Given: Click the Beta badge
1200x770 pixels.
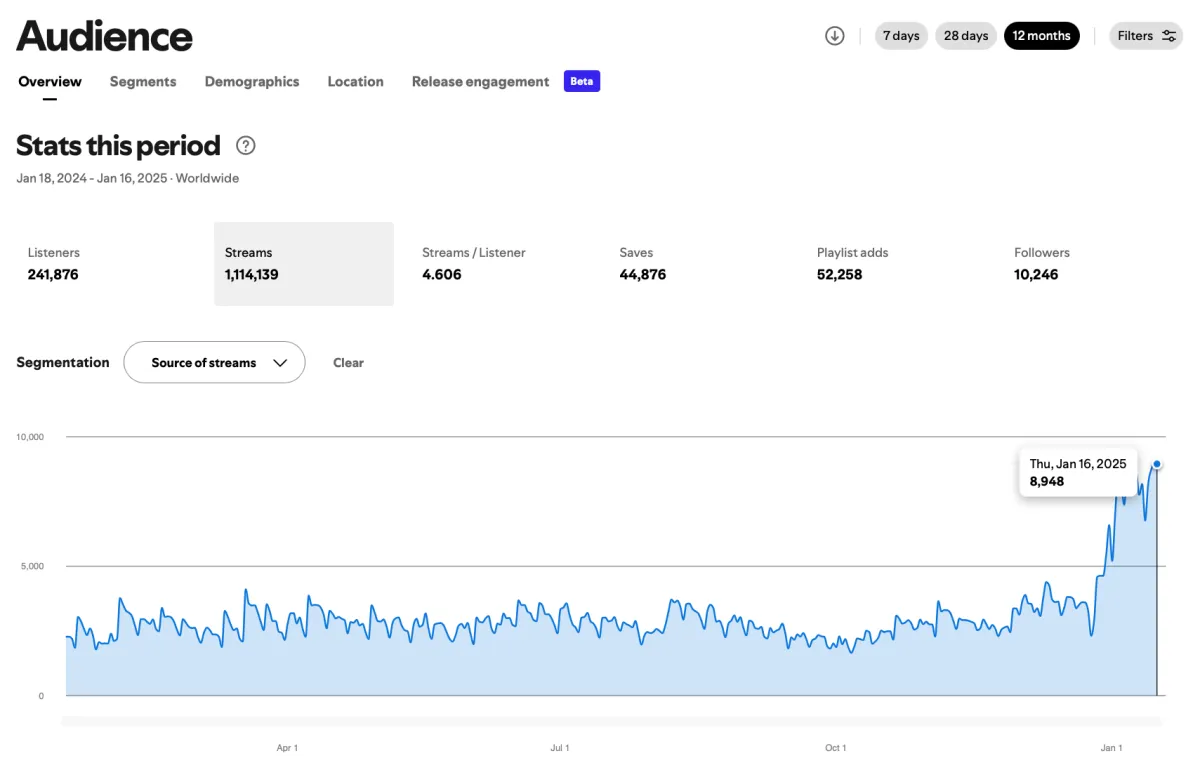Looking at the screenshot, I should pyautogui.click(x=581, y=82).
